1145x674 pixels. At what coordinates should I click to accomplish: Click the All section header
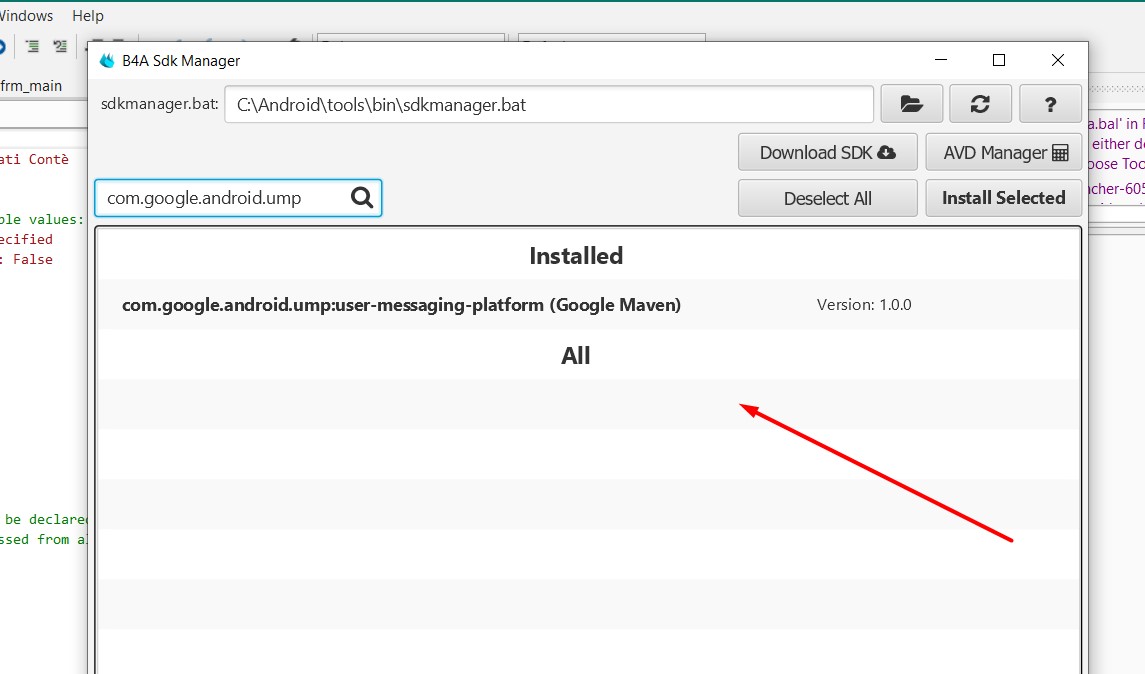coord(575,356)
